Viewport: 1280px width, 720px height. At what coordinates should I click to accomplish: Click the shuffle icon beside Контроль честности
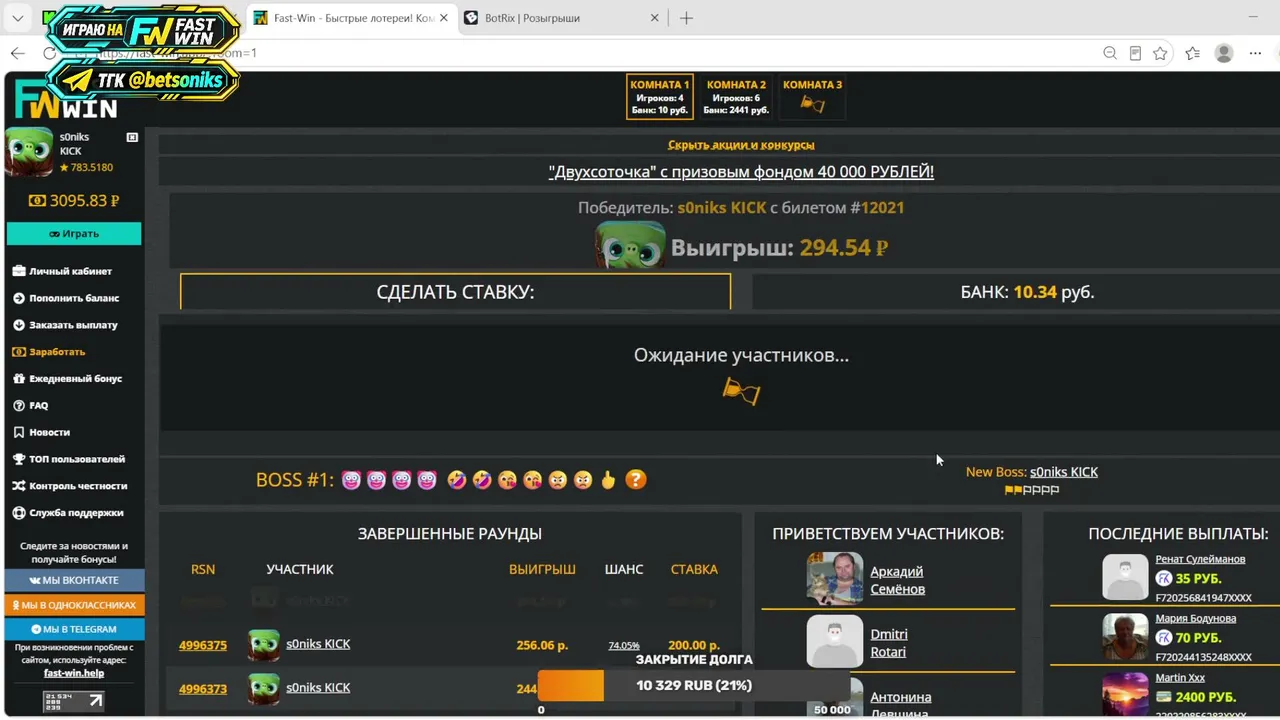coord(19,486)
